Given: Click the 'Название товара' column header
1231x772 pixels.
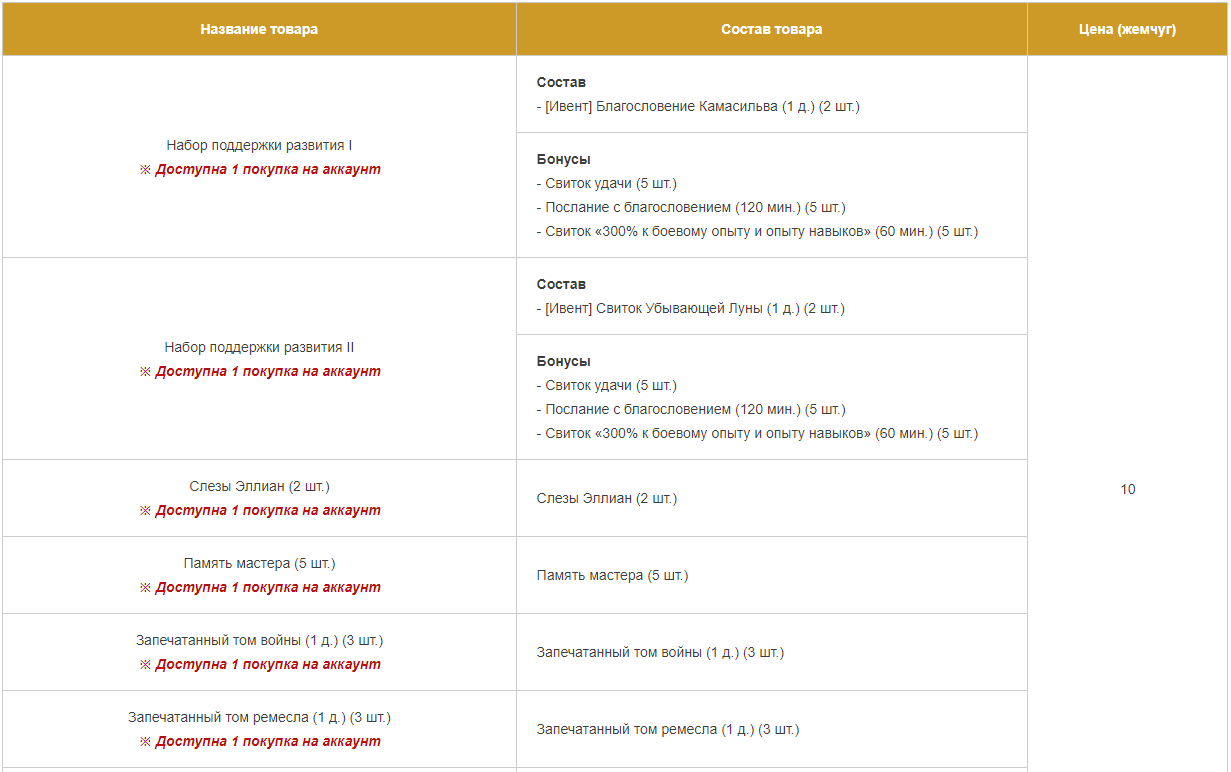Looking at the screenshot, I should tap(259, 29).
